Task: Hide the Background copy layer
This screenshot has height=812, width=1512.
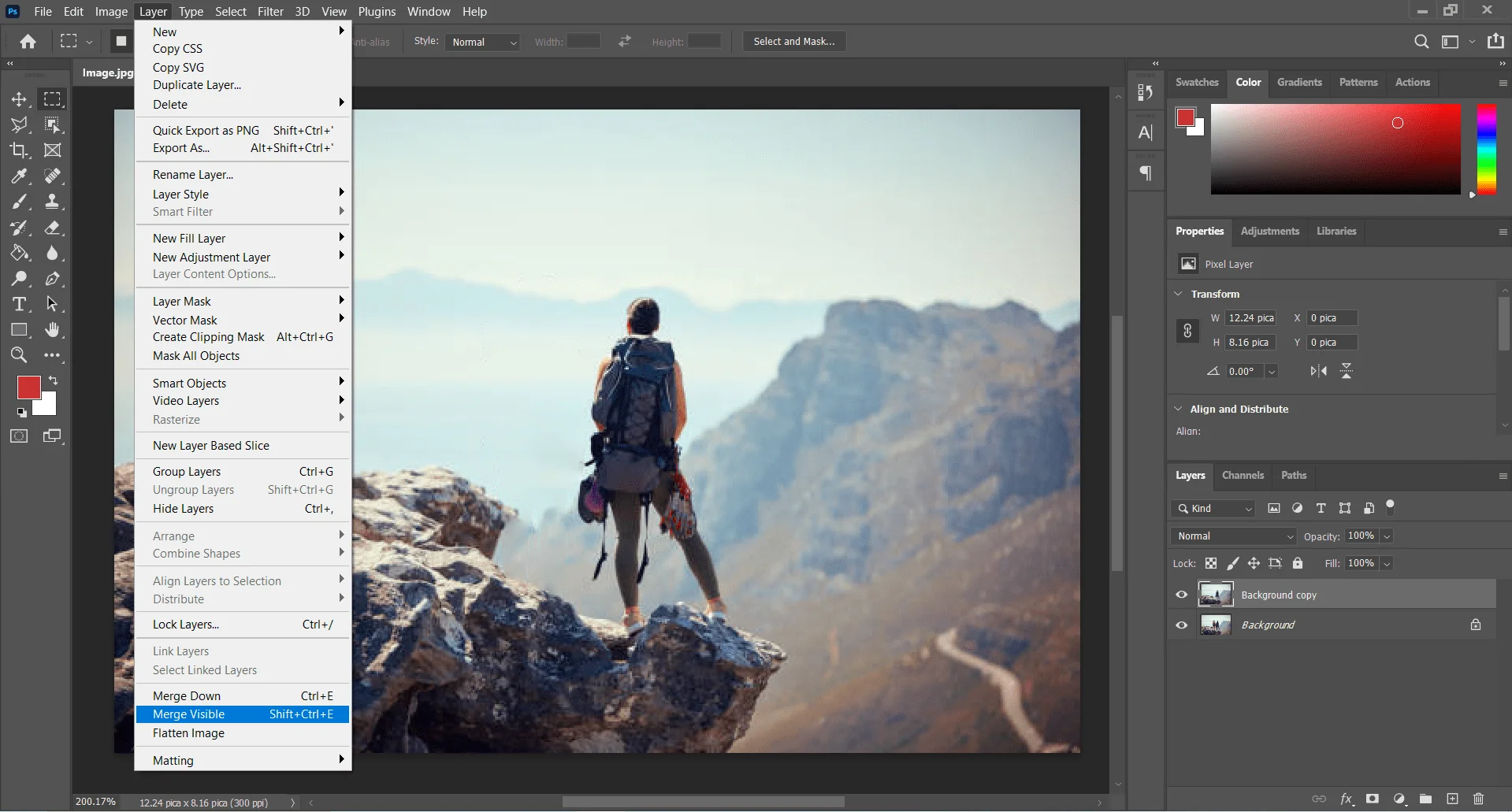Action: point(1181,595)
